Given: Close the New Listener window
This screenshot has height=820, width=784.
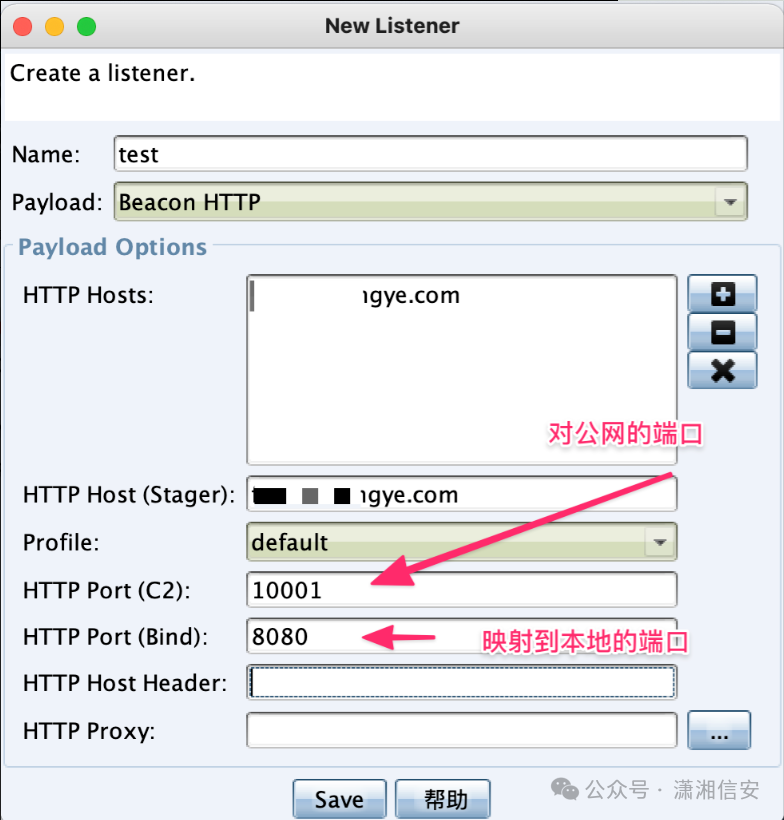Looking at the screenshot, I should (x=22, y=26).
